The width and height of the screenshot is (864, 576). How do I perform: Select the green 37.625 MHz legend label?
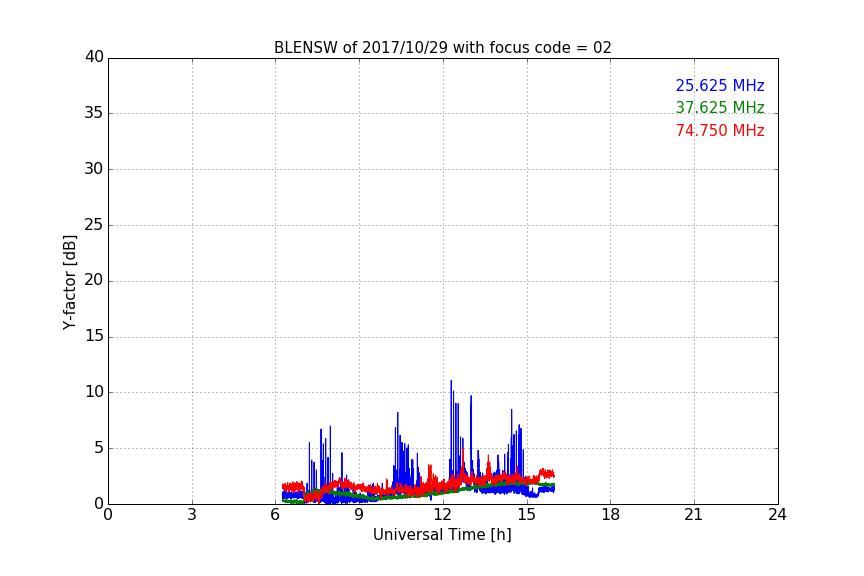[x=719, y=108]
